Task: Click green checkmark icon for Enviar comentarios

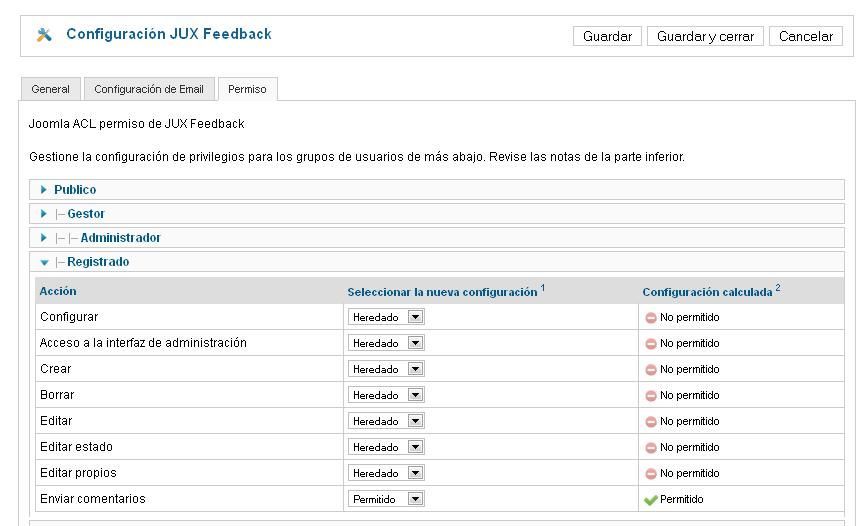Action: point(651,500)
